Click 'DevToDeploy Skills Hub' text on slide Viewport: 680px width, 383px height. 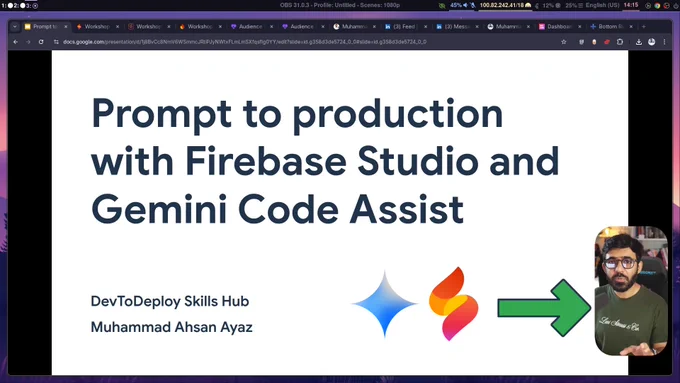(170, 301)
